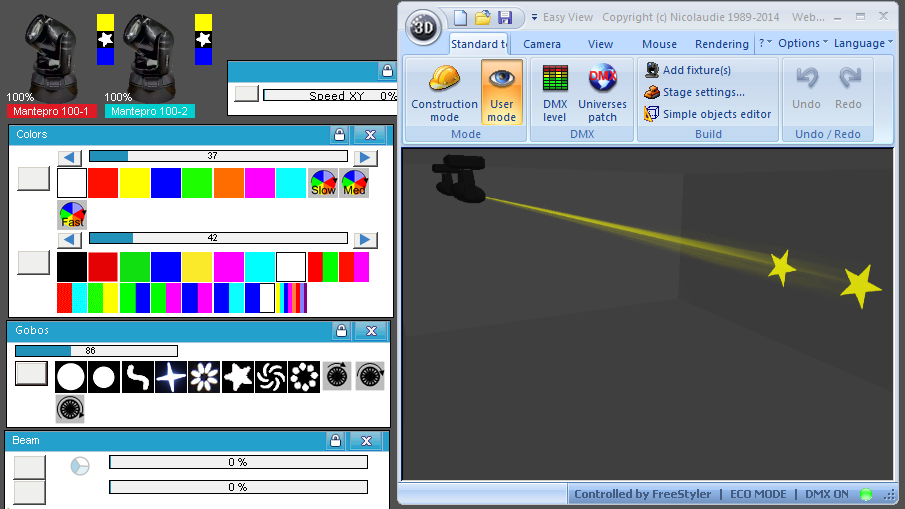Click the Construction mode helmet icon

pyautogui.click(x=444, y=78)
